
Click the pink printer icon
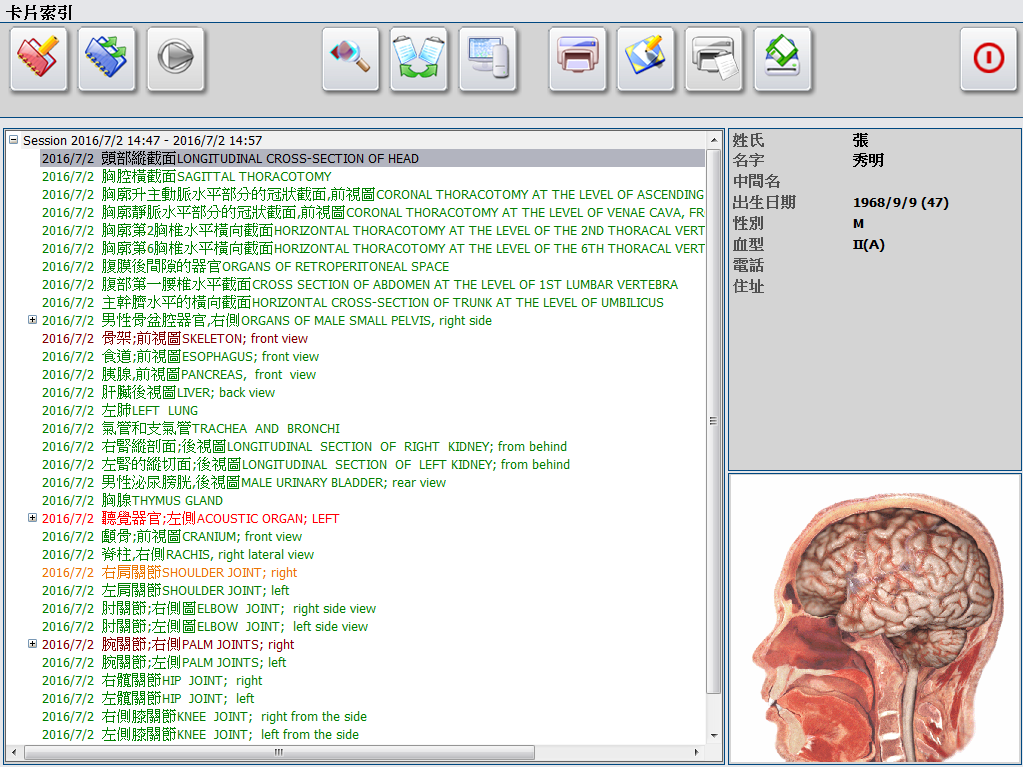point(578,59)
